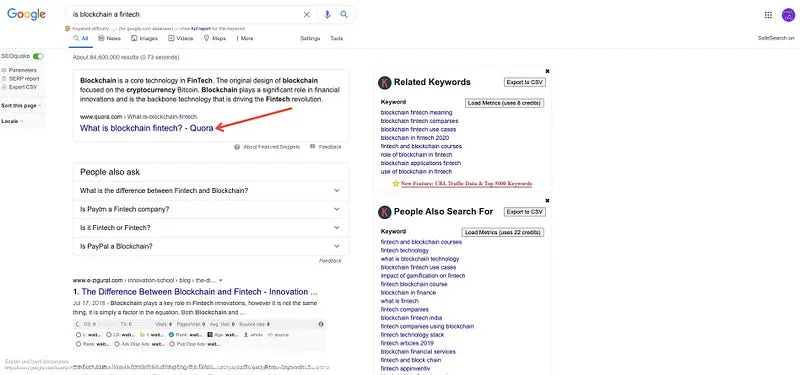Screen dimensions: 800x375
Task: Click the Google logo
Action: coord(26,14)
